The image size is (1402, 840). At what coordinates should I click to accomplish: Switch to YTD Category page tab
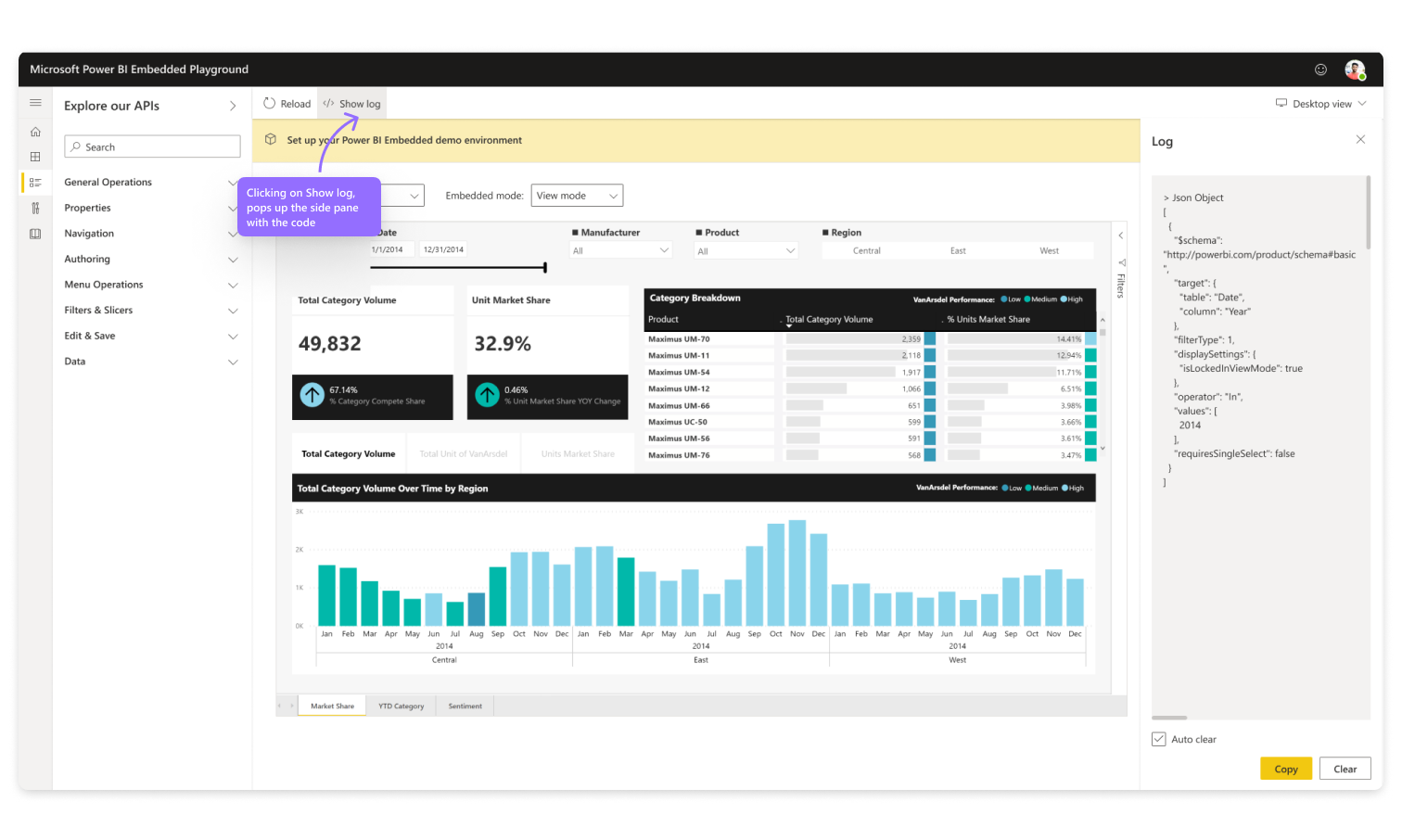(x=401, y=706)
